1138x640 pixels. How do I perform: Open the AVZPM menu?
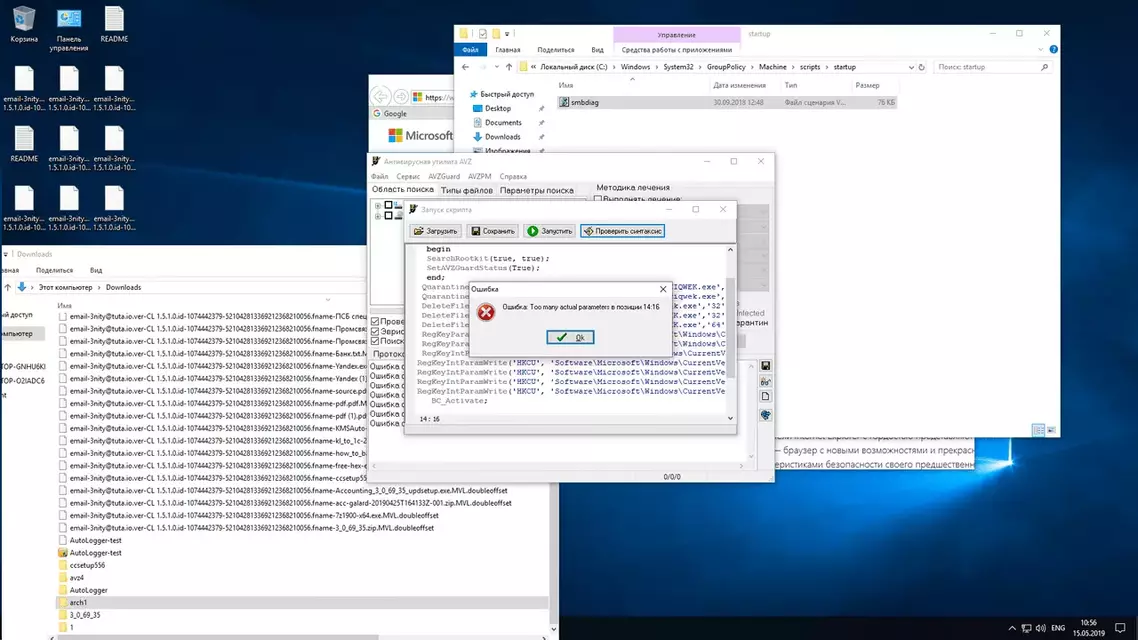pos(479,176)
